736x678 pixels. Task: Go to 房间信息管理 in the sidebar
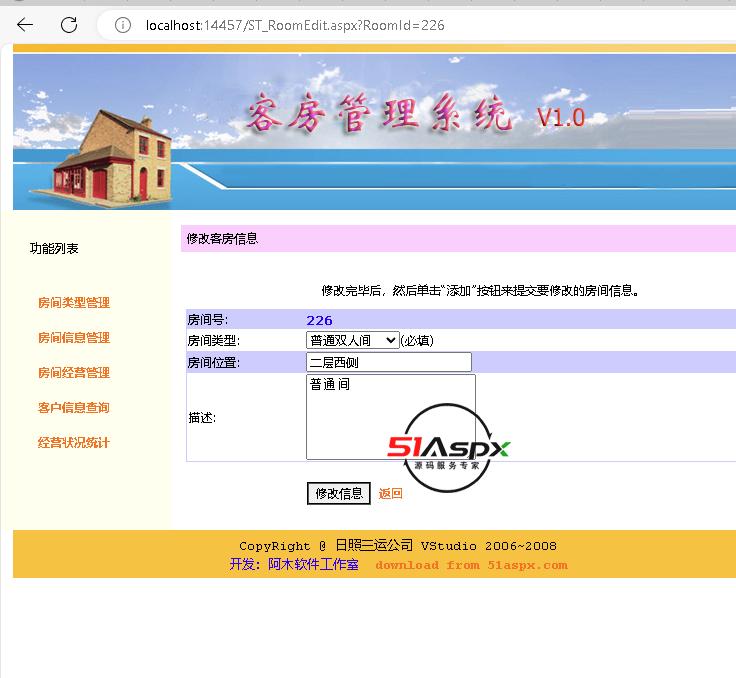click(x=74, y=338)
